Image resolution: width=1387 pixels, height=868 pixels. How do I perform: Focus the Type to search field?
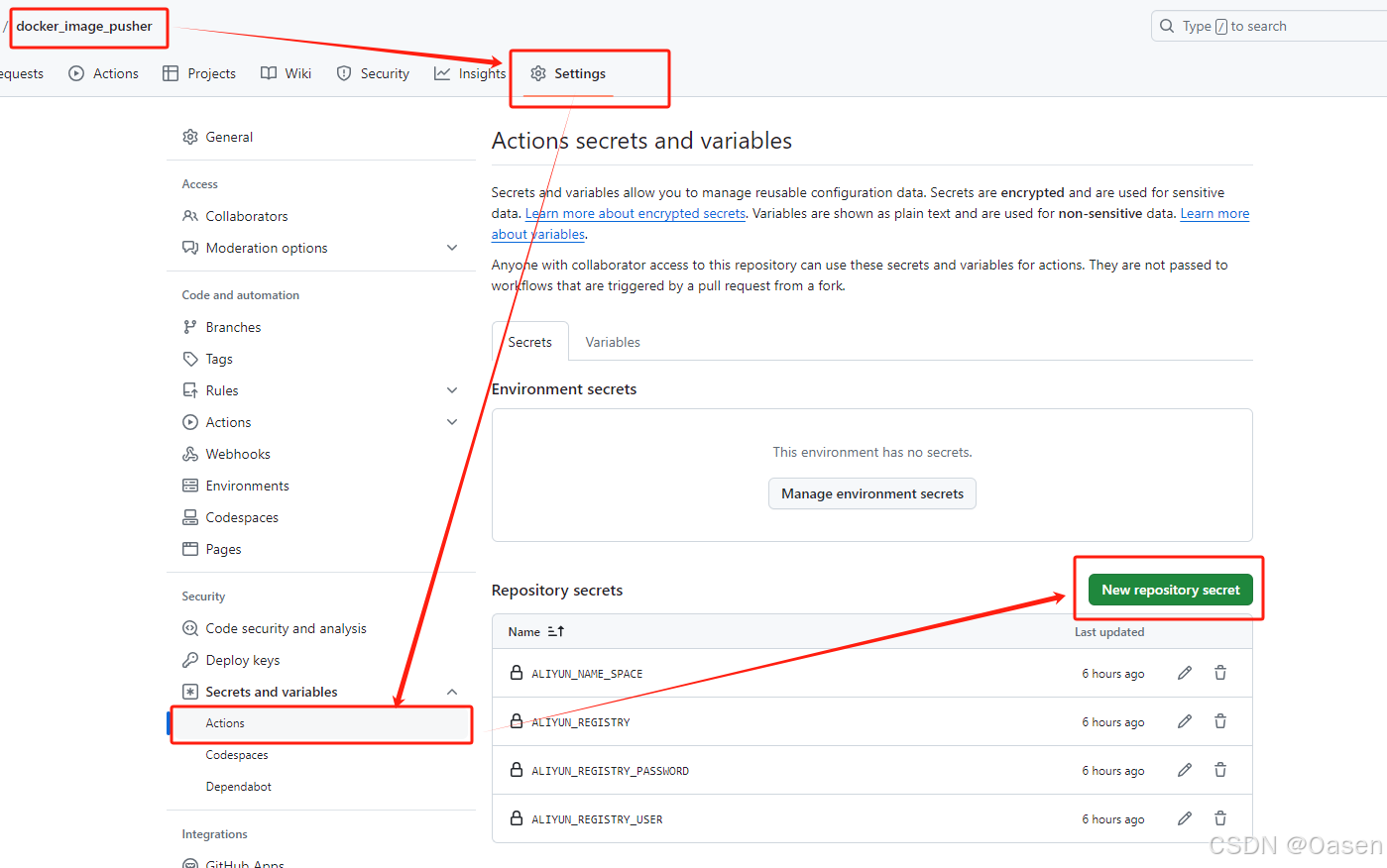pos(1269,26)
